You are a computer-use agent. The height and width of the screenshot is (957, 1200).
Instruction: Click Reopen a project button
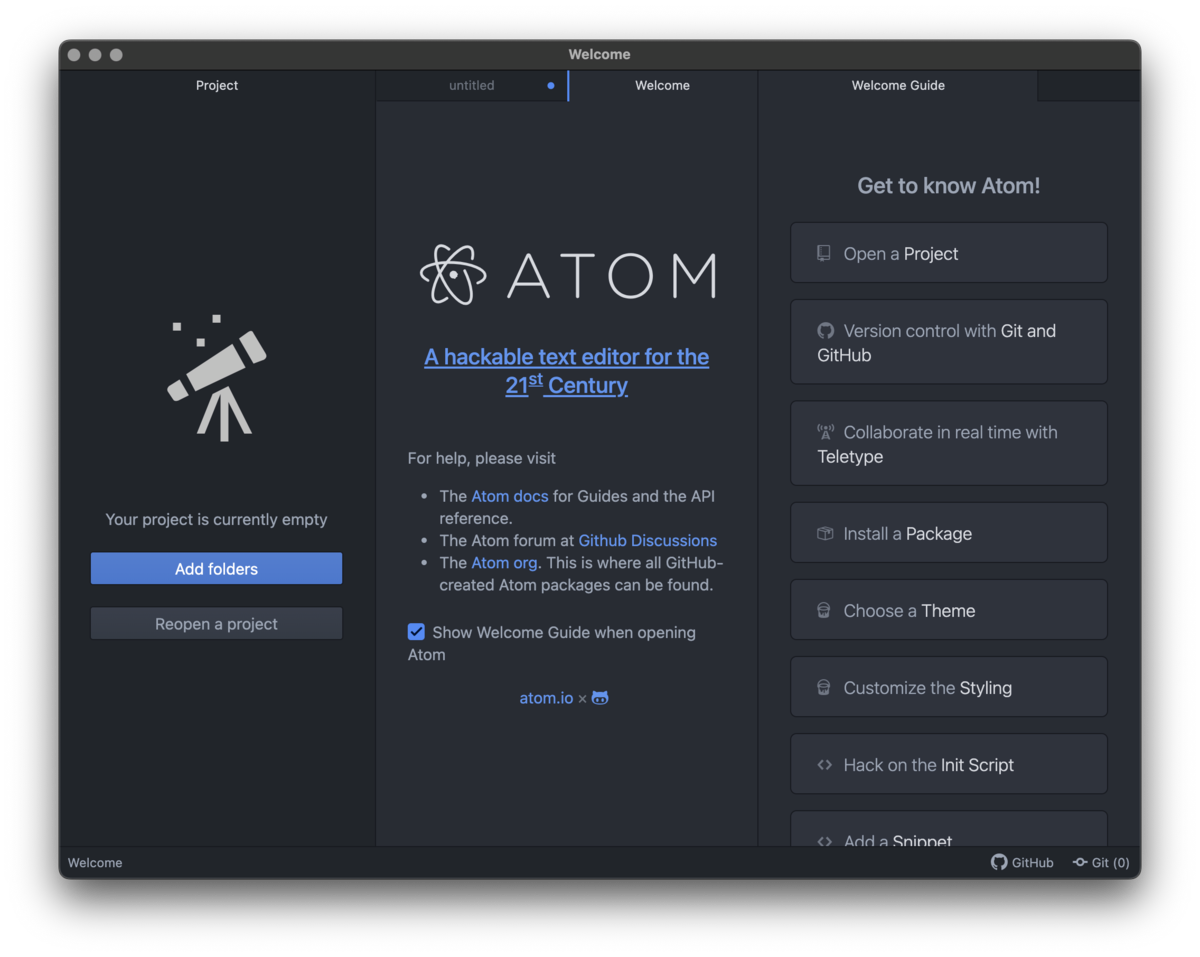216,623
